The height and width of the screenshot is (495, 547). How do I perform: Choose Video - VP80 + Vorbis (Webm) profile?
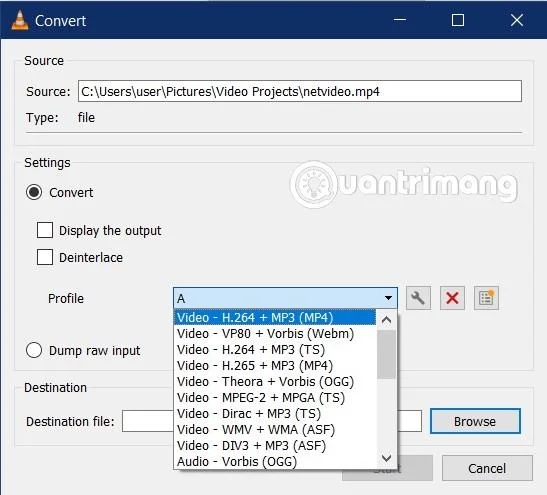(275, 333)
